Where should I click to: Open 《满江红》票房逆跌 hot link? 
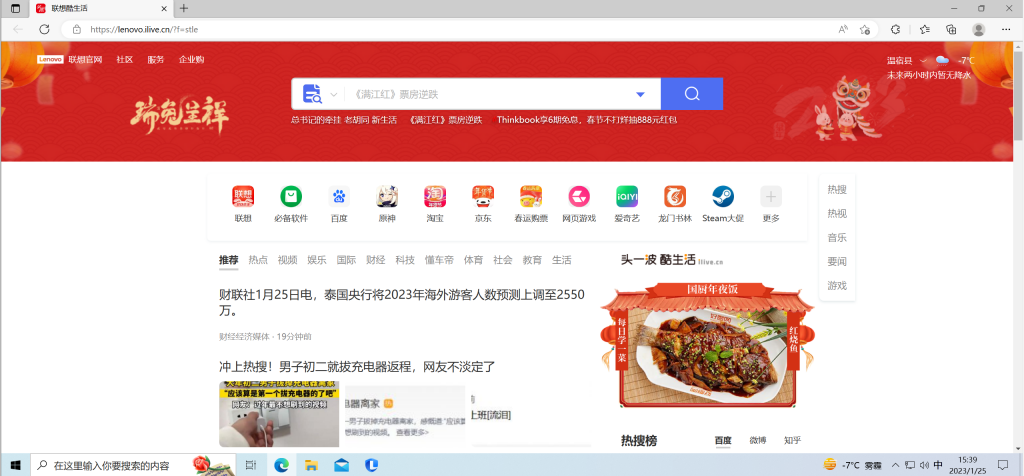point(444,120)
